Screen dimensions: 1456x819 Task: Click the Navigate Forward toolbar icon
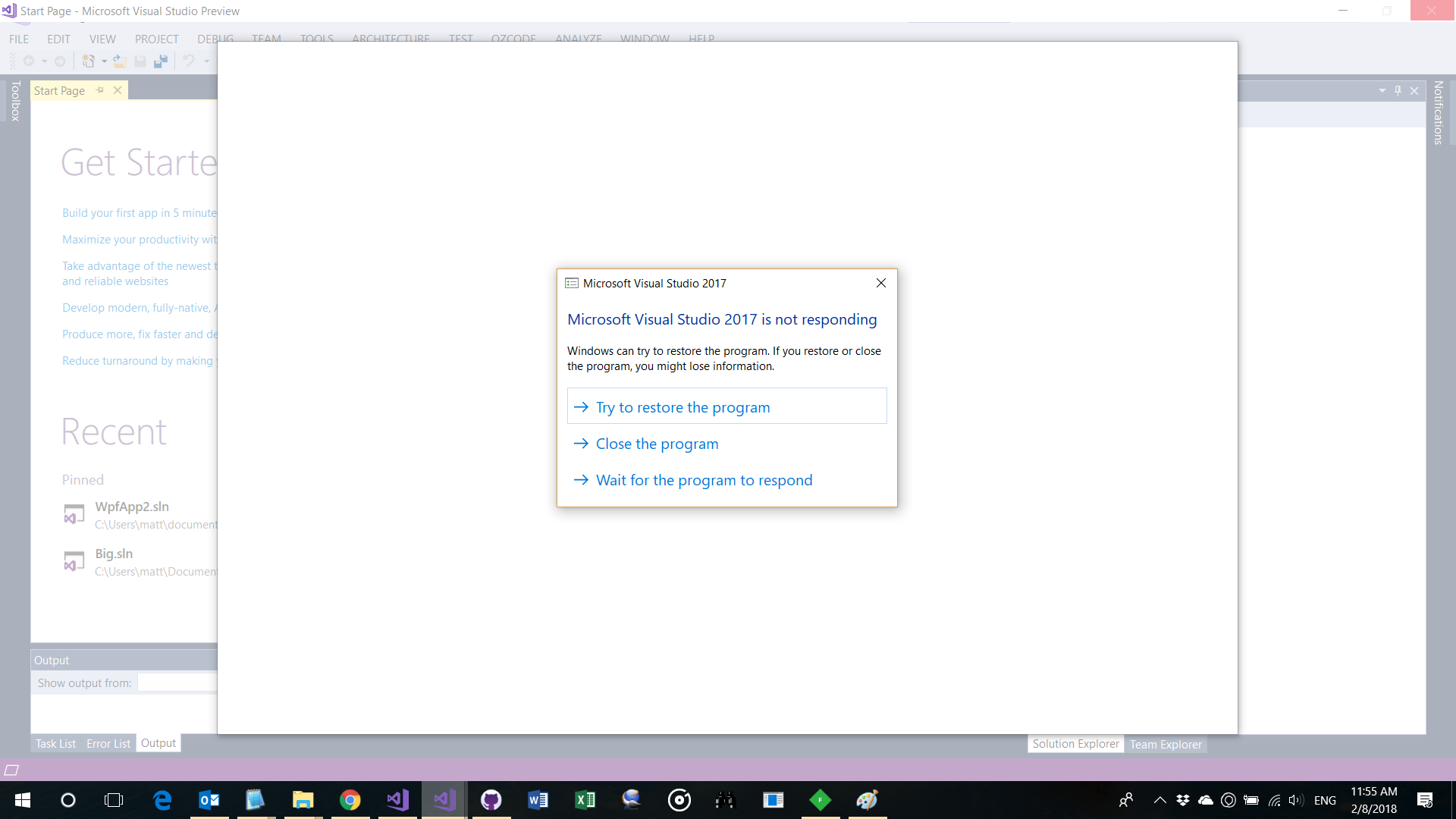[60, 61]
